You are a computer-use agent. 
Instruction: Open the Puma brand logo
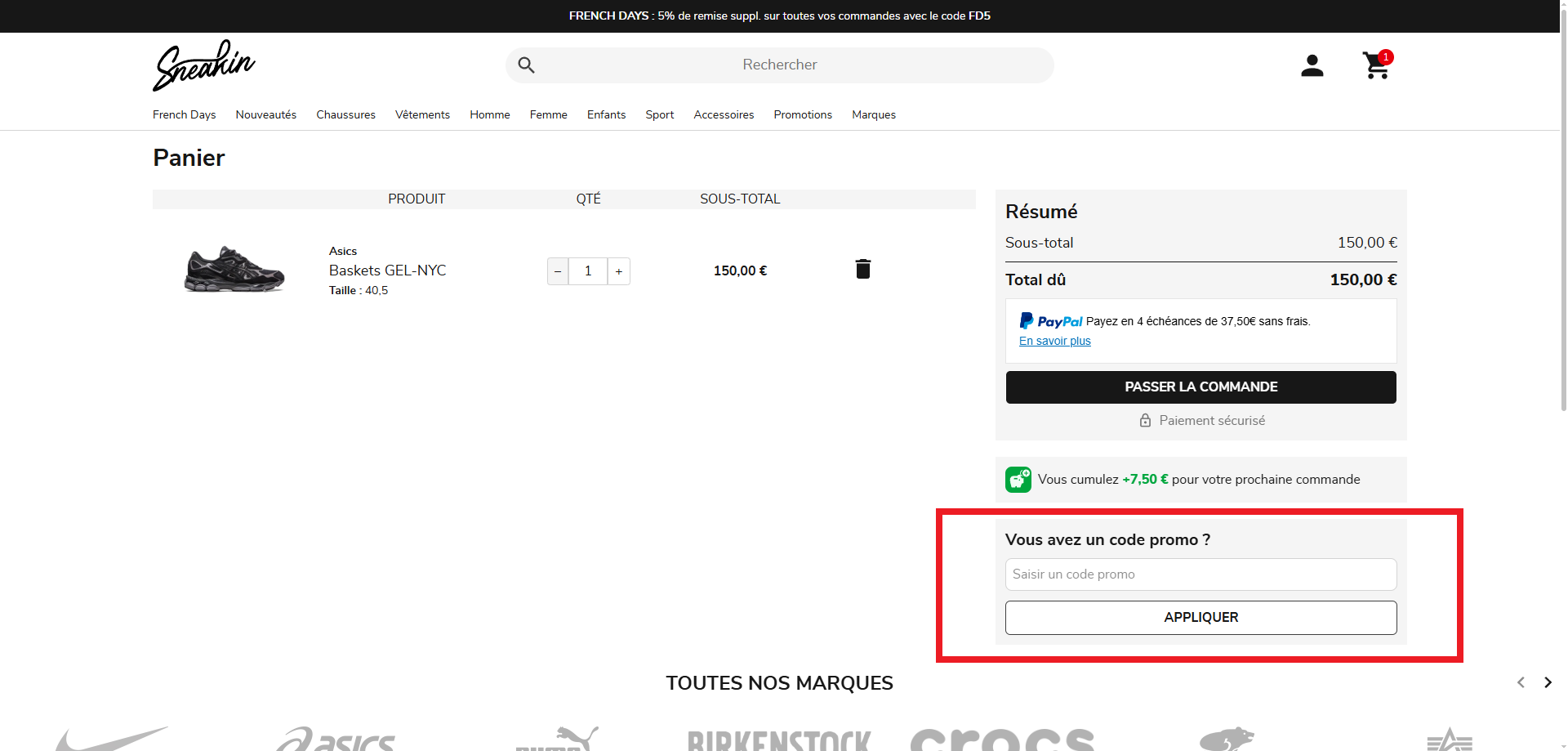[557, 739]
